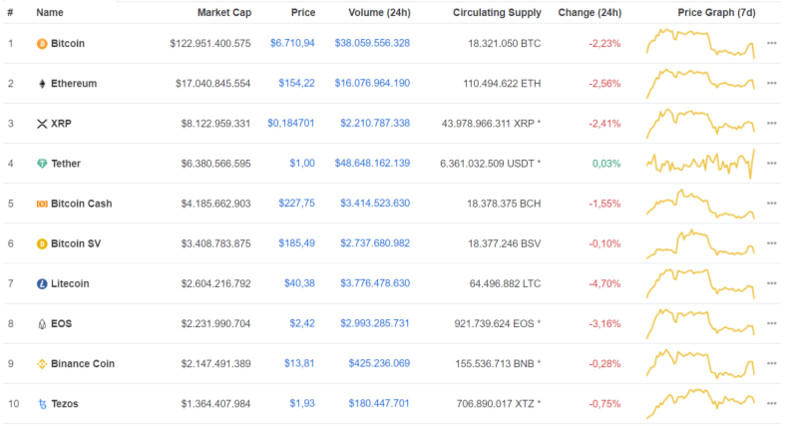798x426 pixels.
Task: Sort table by Change (24h) column header
Action: [x=589, y=13]
